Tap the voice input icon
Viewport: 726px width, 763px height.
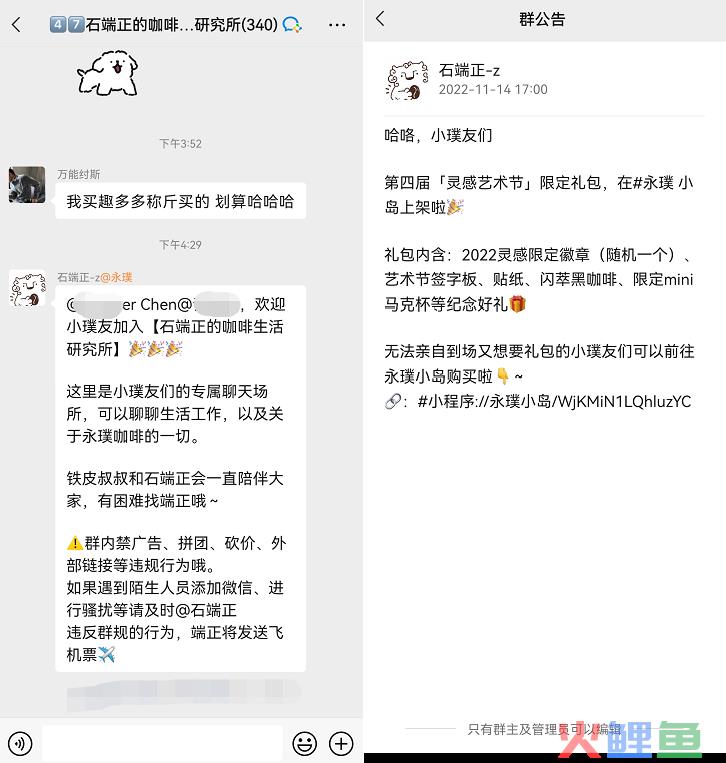point(20,743)
